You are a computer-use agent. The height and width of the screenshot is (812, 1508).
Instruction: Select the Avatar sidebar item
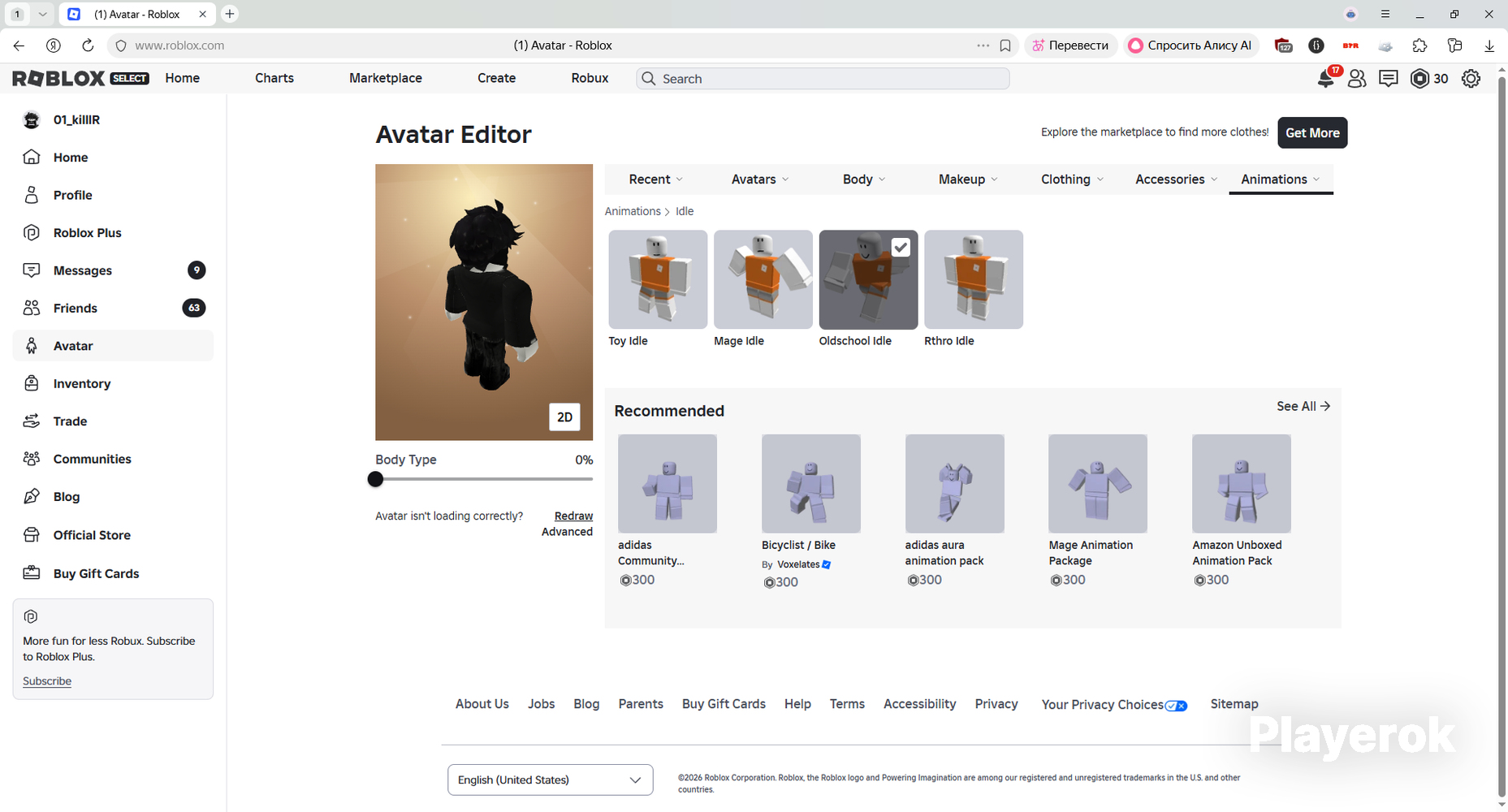(x=113, y=346)
